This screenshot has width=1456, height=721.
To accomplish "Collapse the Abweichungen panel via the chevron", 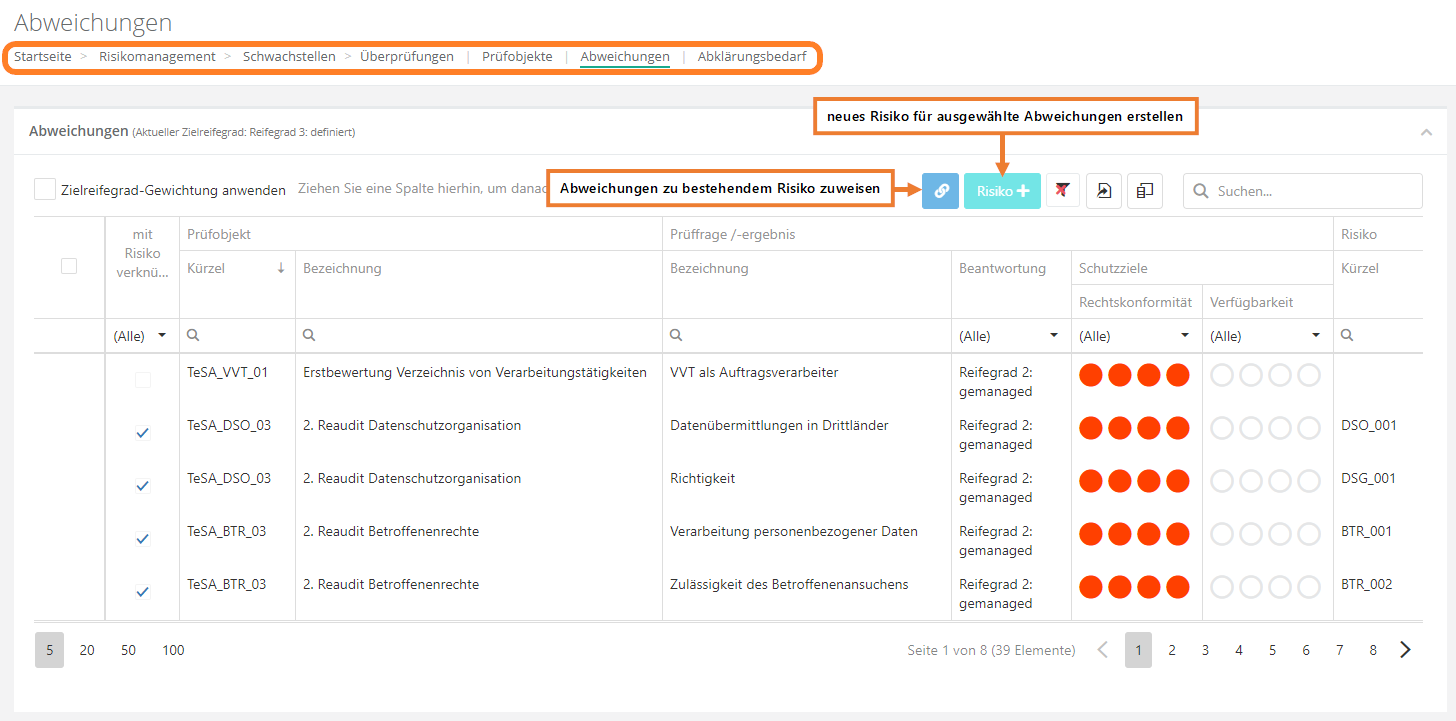I will click(1427, 131).
